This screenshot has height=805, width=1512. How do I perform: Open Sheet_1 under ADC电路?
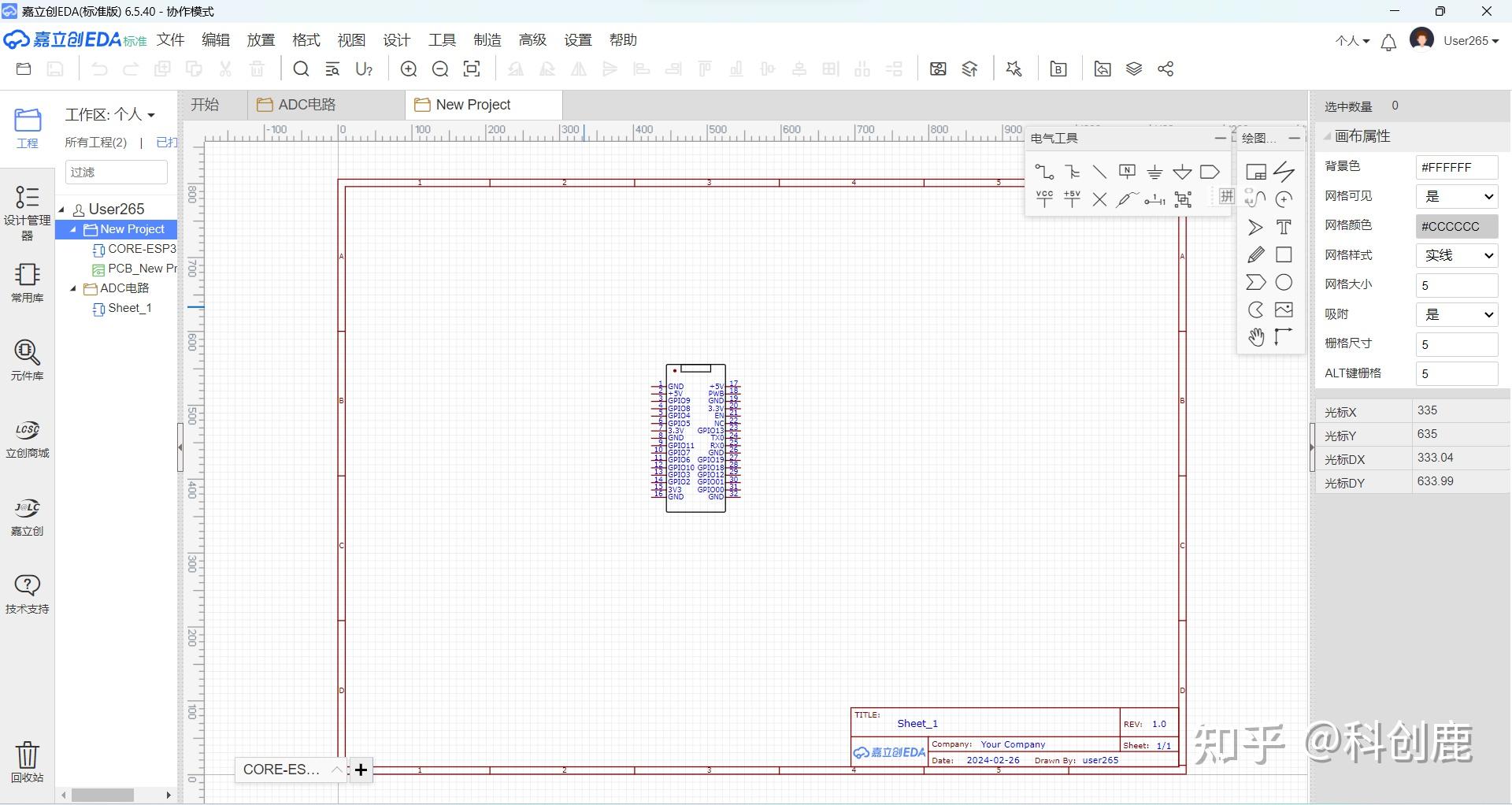[122, 308]
